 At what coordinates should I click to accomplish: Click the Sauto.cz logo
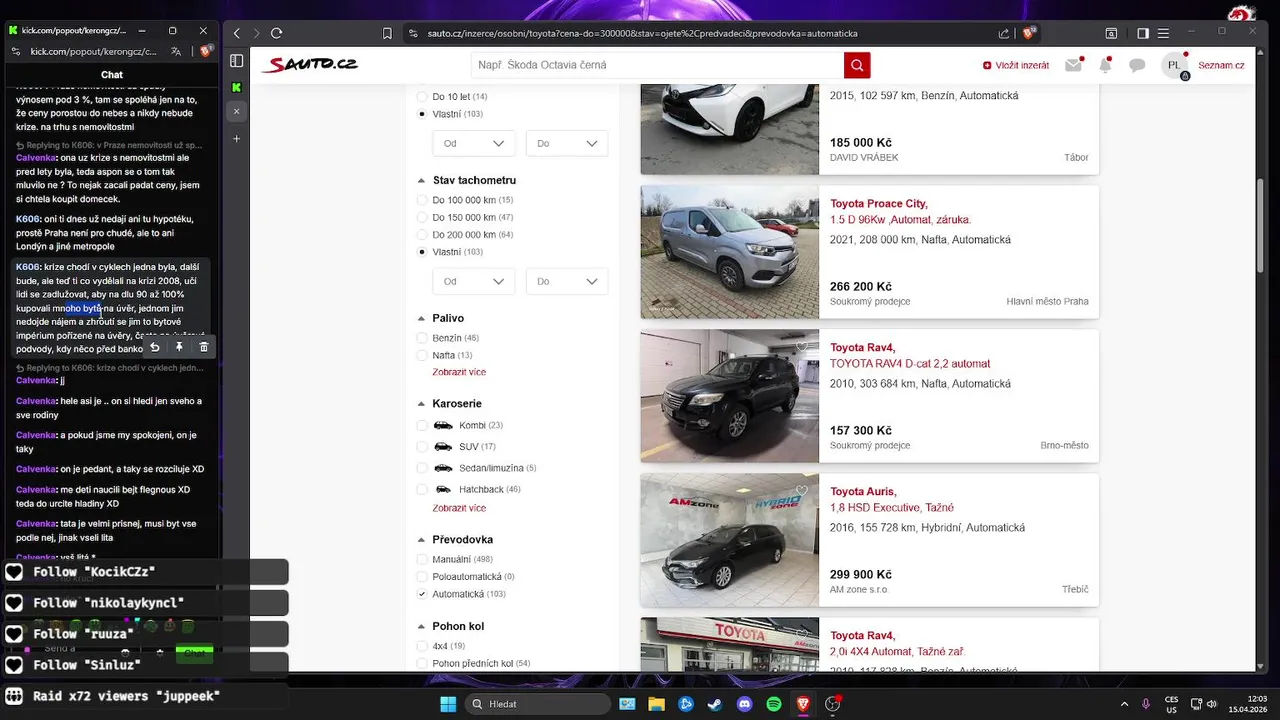click(x=309, y=65)
